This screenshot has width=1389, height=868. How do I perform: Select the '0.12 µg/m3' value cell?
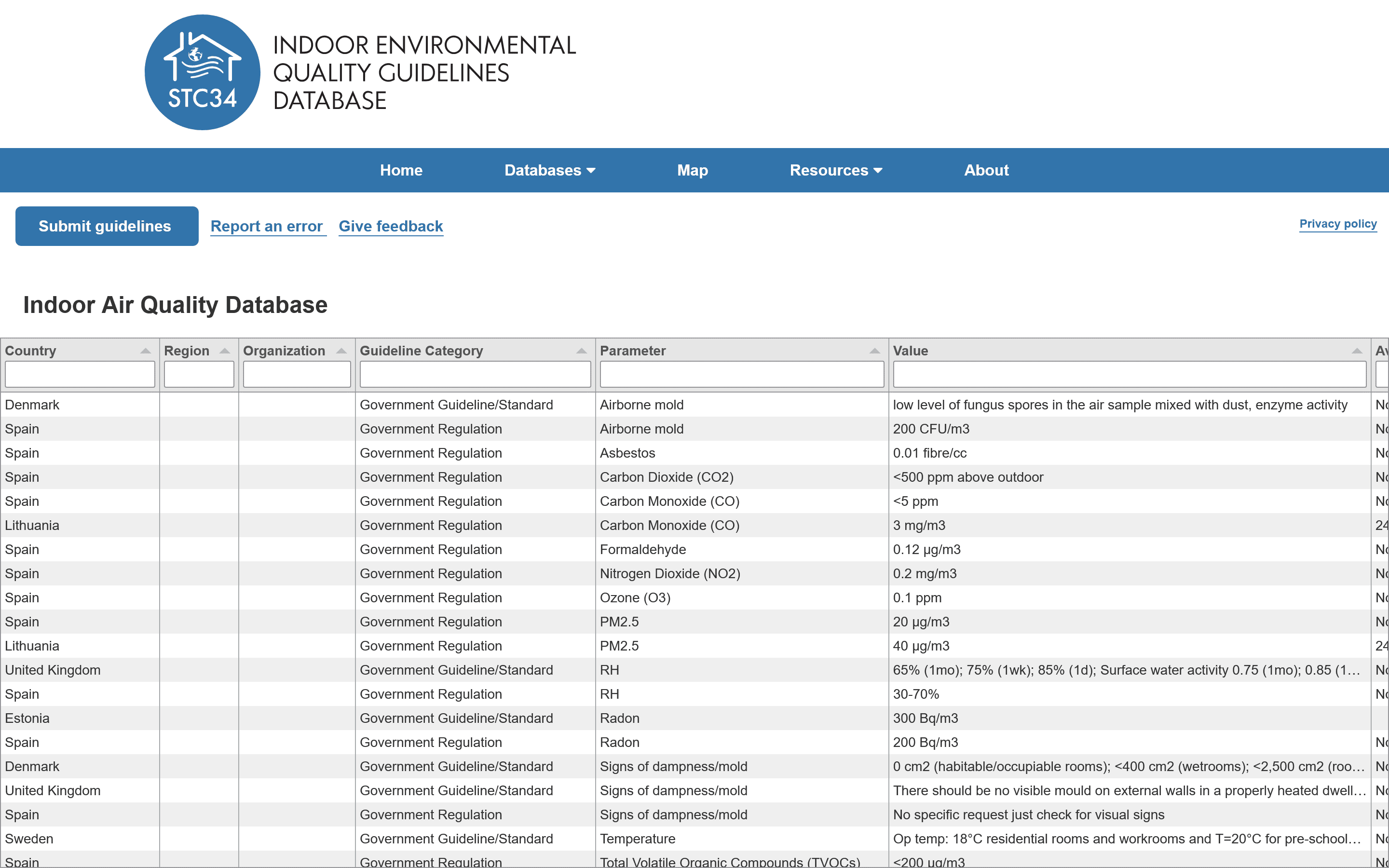(1130, 549)
